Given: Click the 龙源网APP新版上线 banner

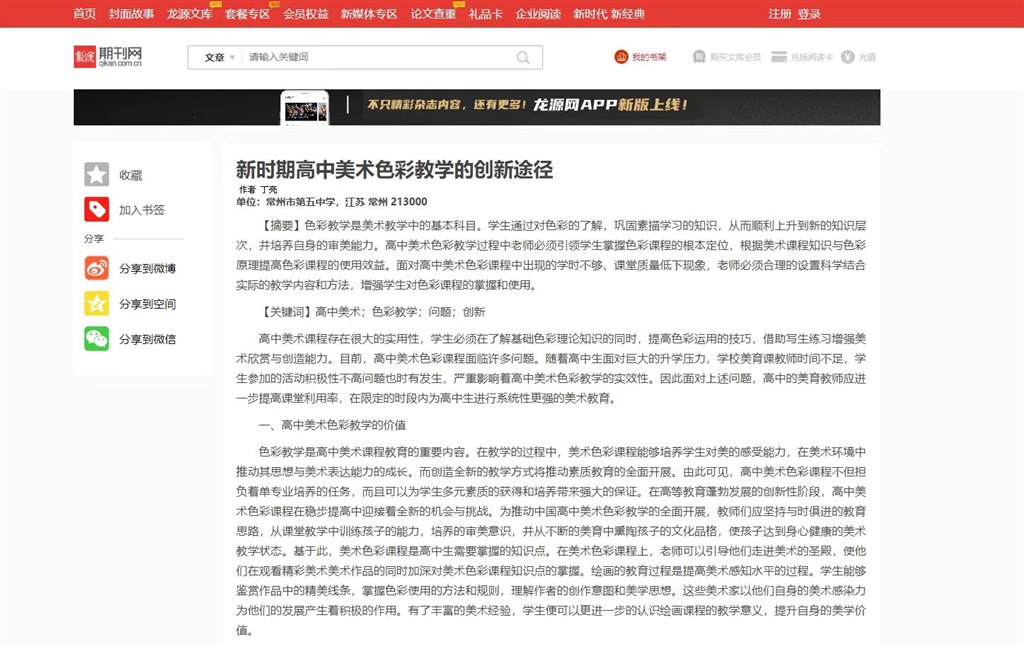Looking at the screenshot, I should pos(477,107).
